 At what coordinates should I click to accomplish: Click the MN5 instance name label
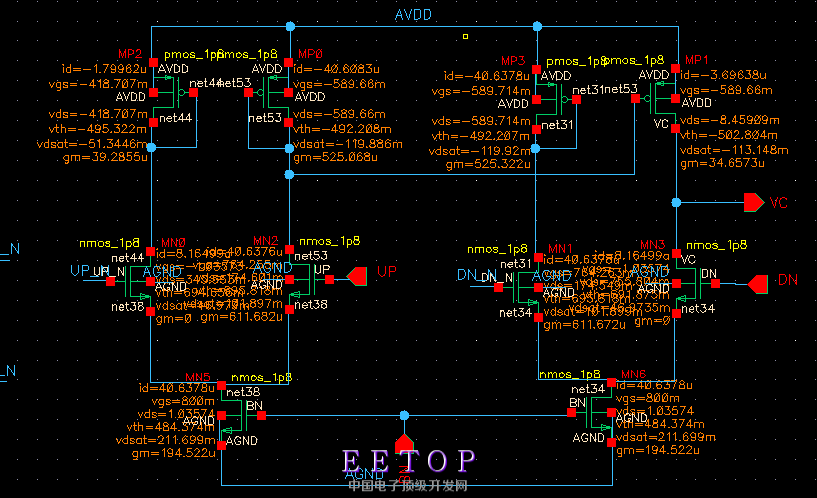tap(198, 377)
